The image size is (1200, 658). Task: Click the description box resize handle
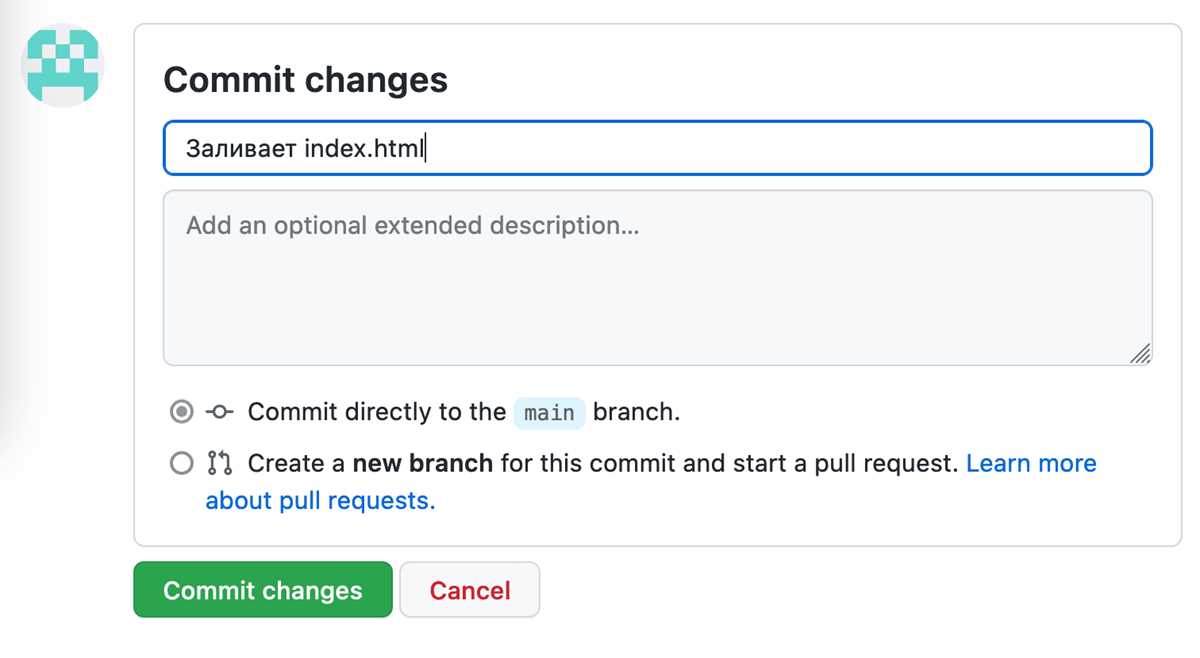pyautogui.click(x=1140, y=353)
